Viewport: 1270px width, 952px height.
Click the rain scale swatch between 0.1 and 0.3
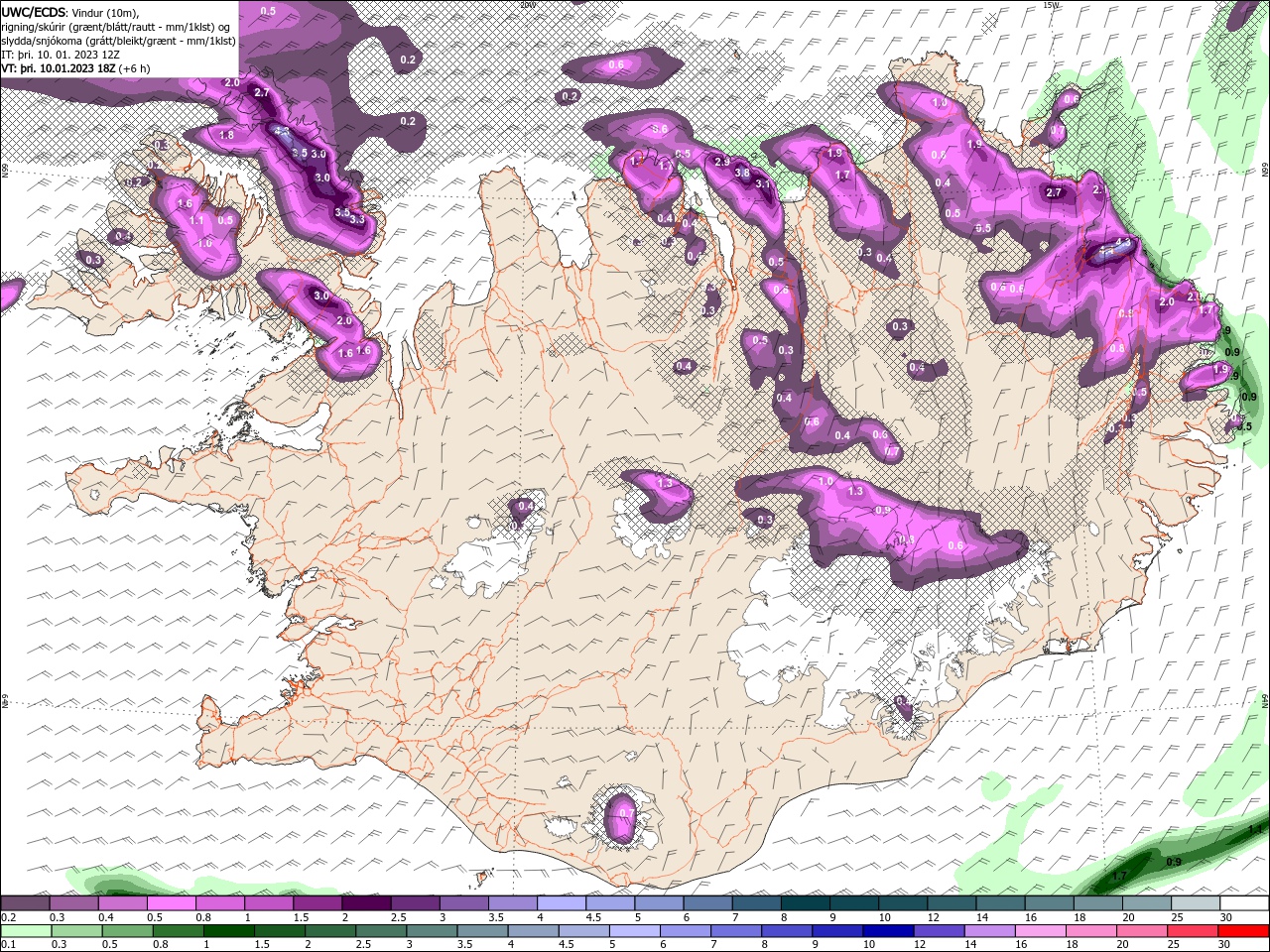pyautogui.click(x=25, y=930)
